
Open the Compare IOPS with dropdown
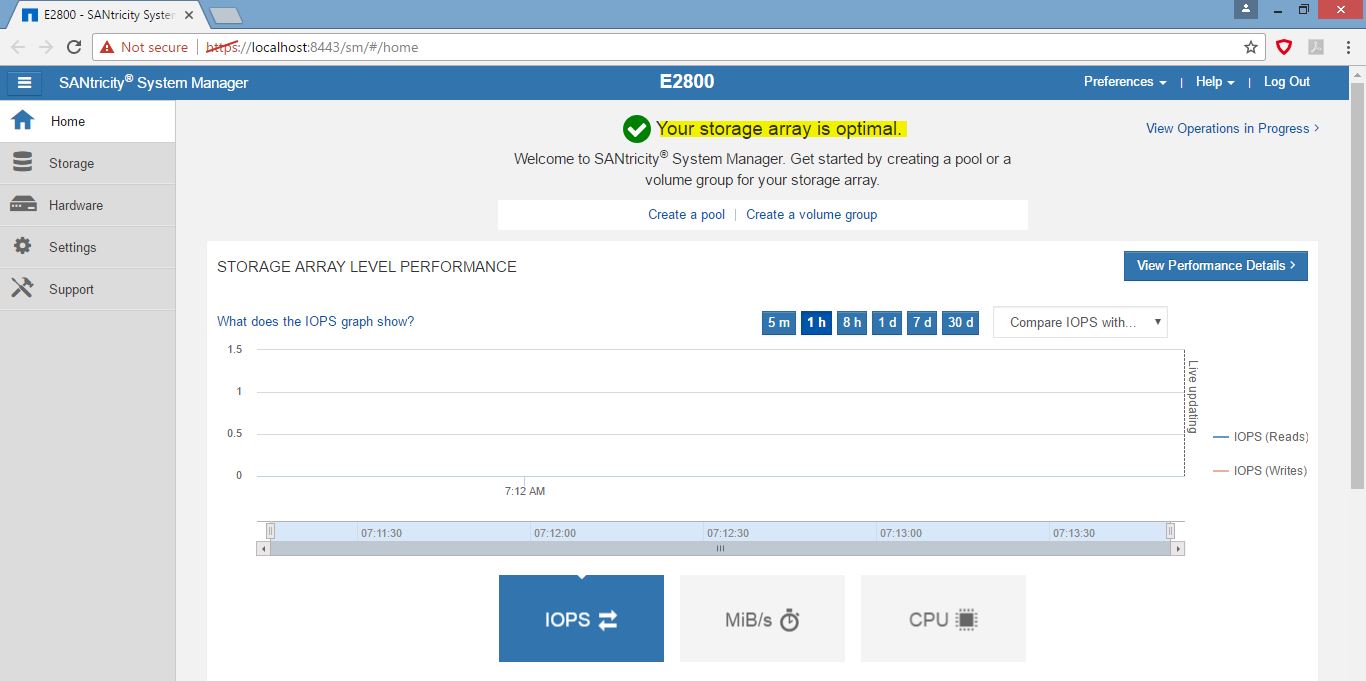pyautogui.click(x=1080, y=322)
